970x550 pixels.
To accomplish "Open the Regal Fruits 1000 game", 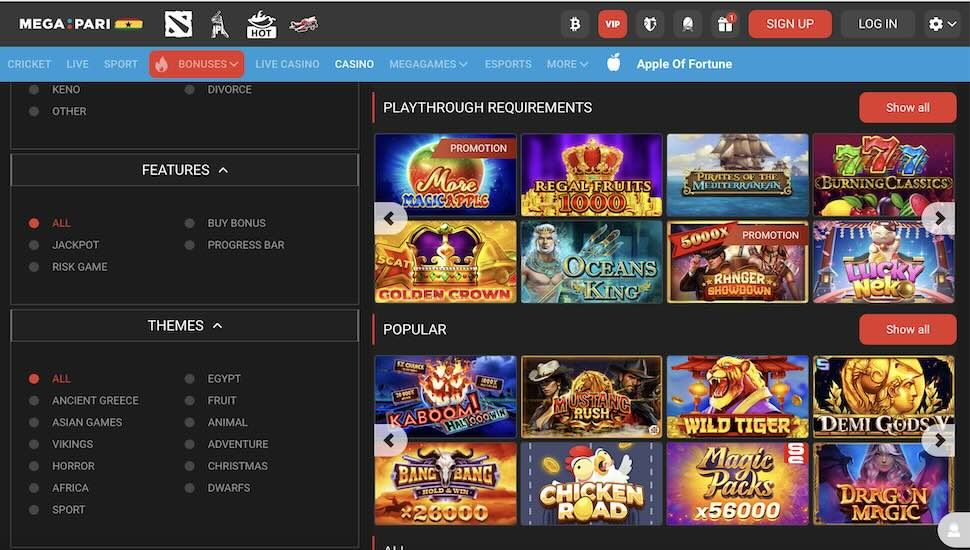I will [x=591, y=175].
